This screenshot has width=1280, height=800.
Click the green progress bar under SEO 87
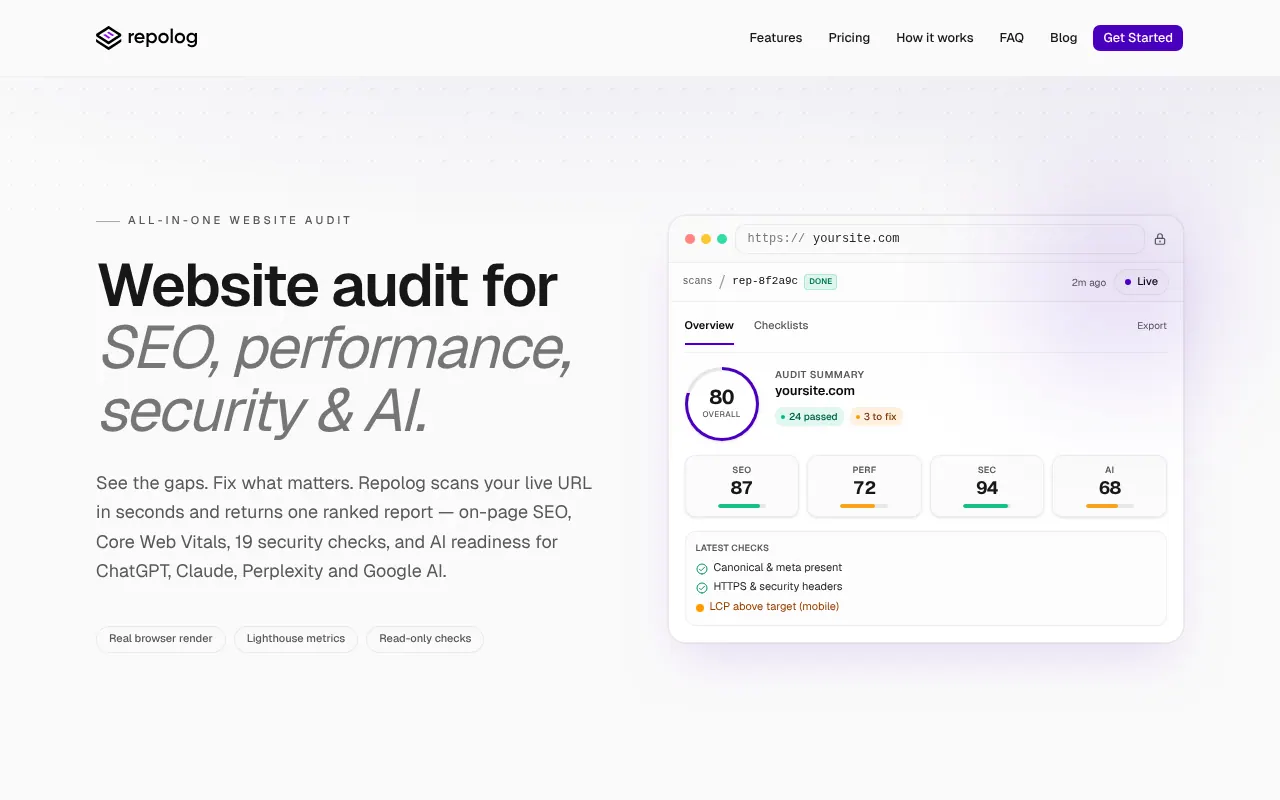point(739,506)
